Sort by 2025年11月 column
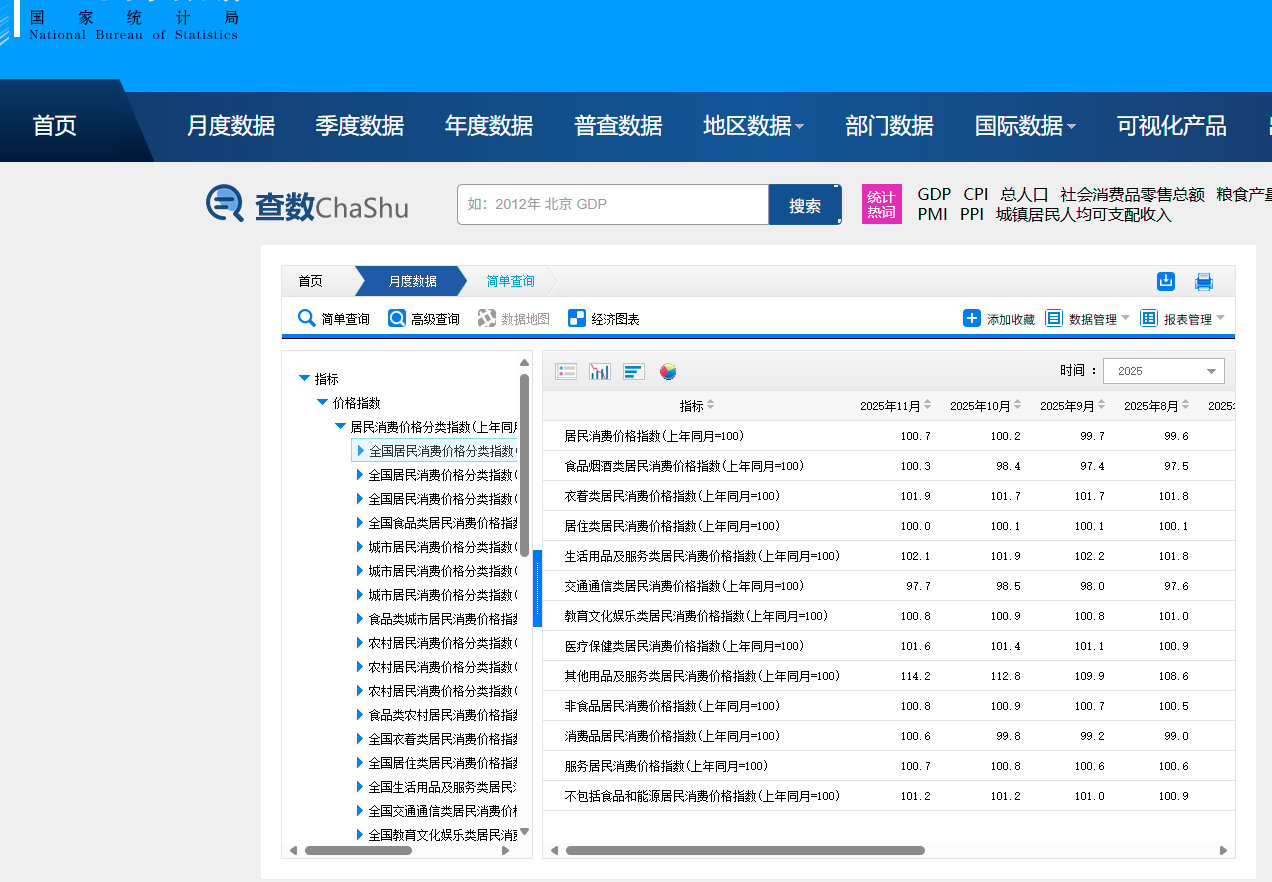The height and width of the screenshot is (882, 1272). 896,406
